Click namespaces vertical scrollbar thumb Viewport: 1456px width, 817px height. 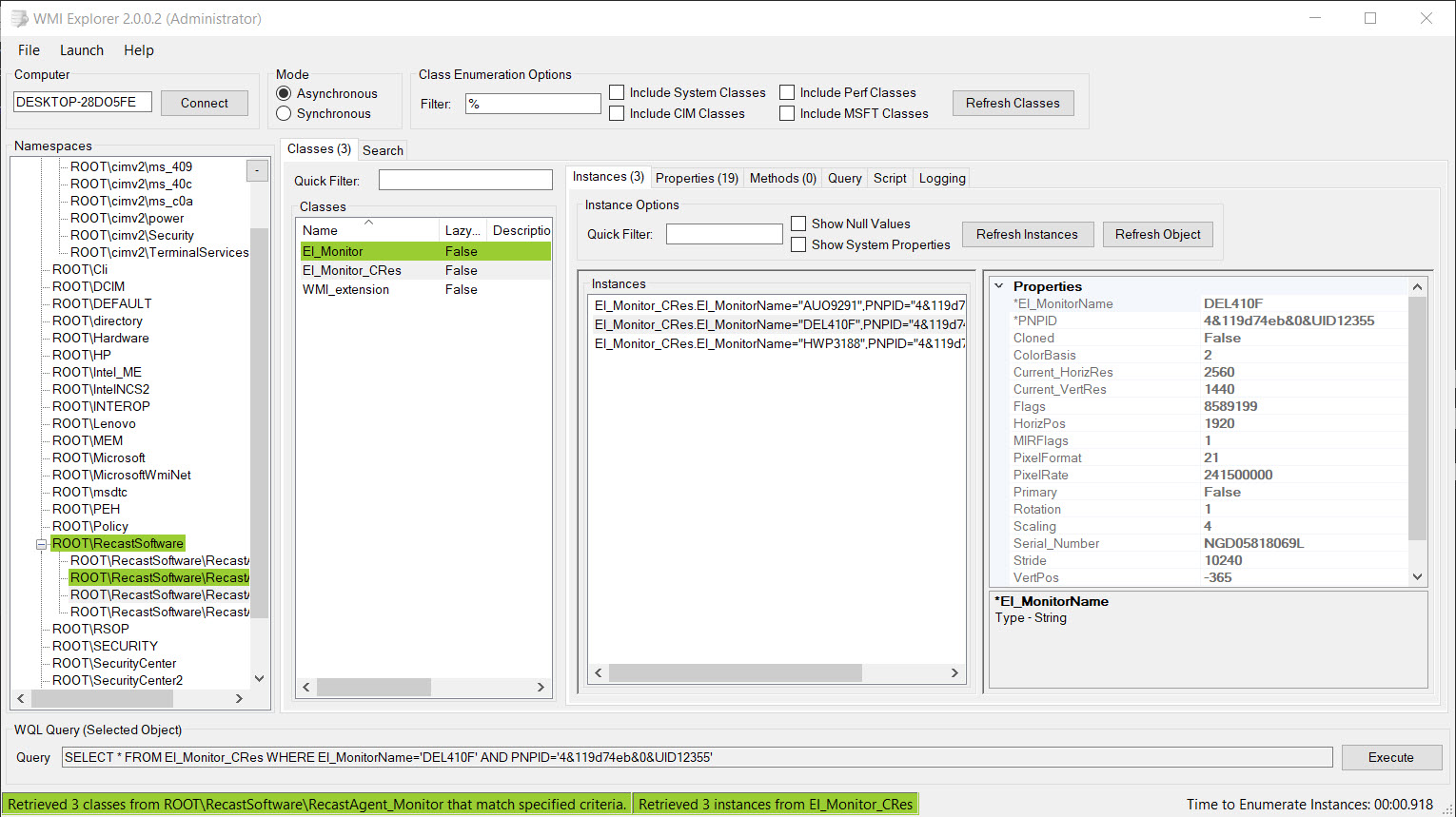tap(260, 423)
